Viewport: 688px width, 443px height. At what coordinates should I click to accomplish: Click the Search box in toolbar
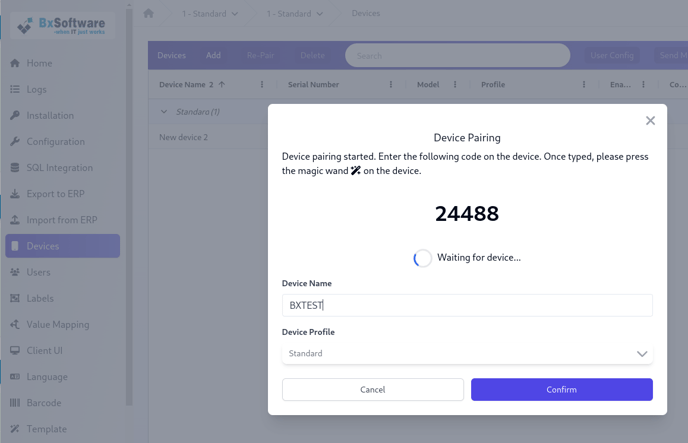[x=458, y=56]
